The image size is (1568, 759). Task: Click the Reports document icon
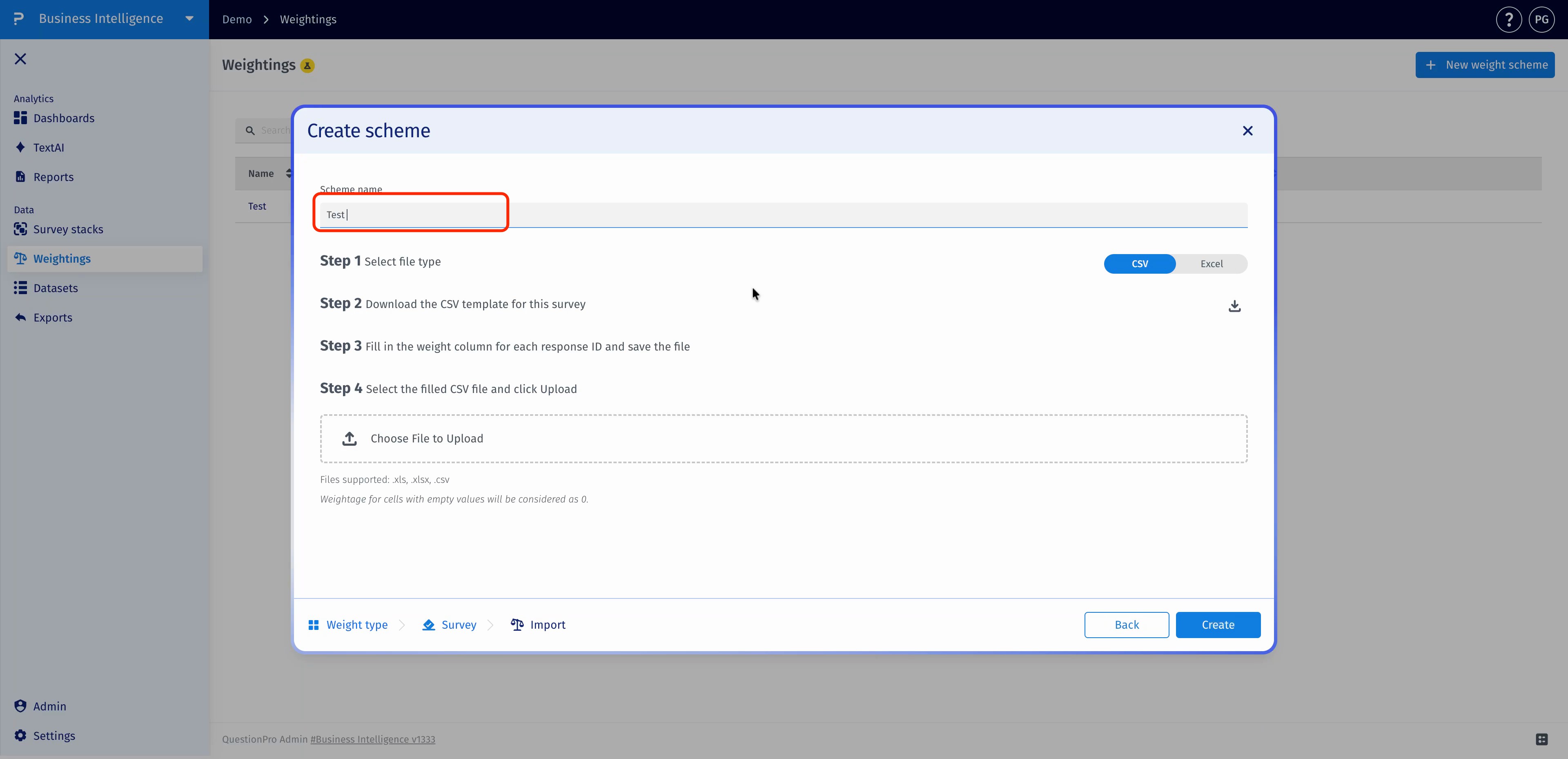click(20, 176)
